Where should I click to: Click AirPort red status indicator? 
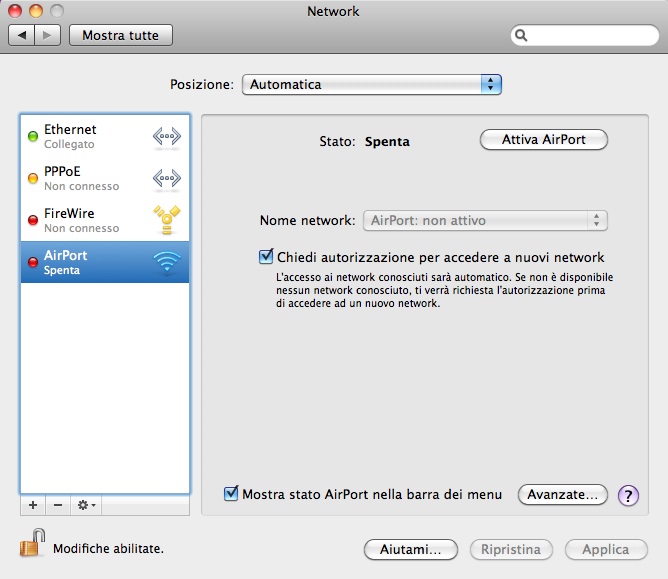33,262
